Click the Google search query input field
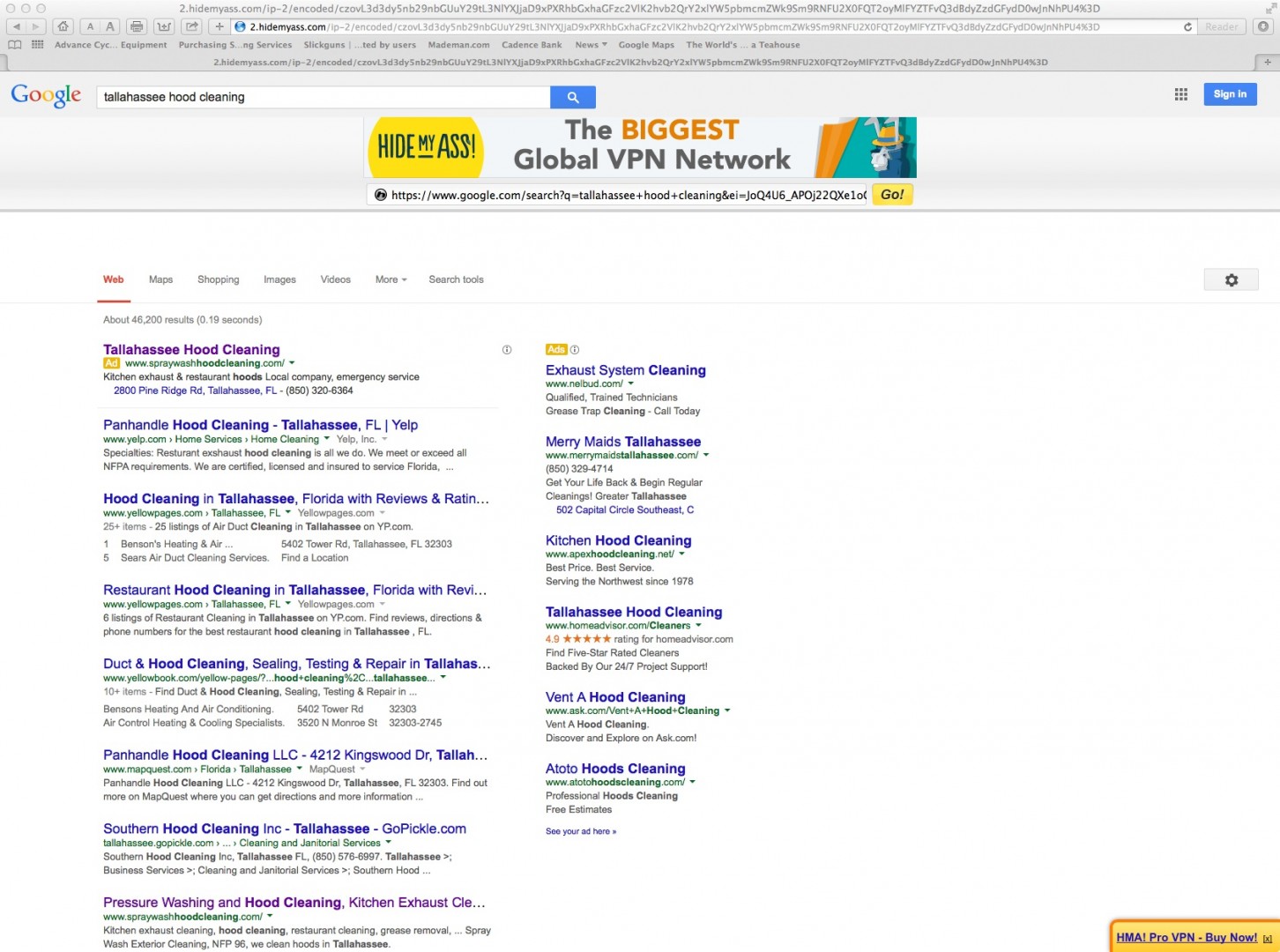1280x952 pixels. tap(322, 97)
